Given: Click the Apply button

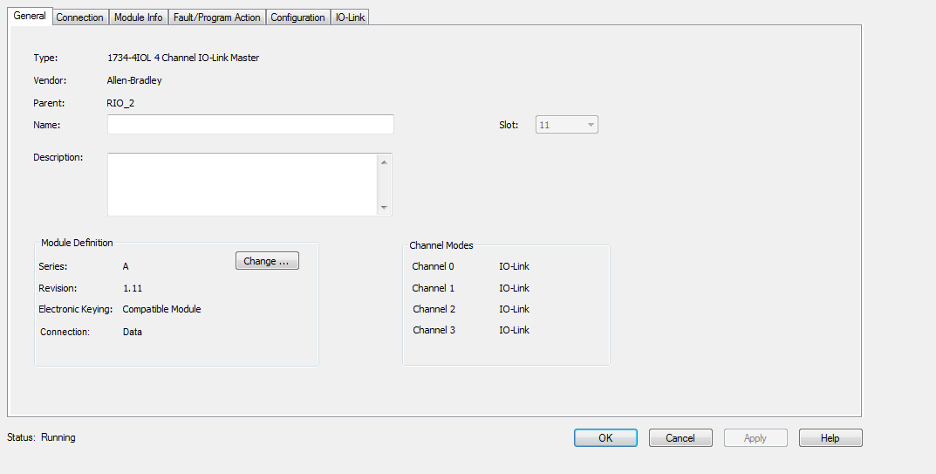Looking at the screenshot, I should point(755,438).
